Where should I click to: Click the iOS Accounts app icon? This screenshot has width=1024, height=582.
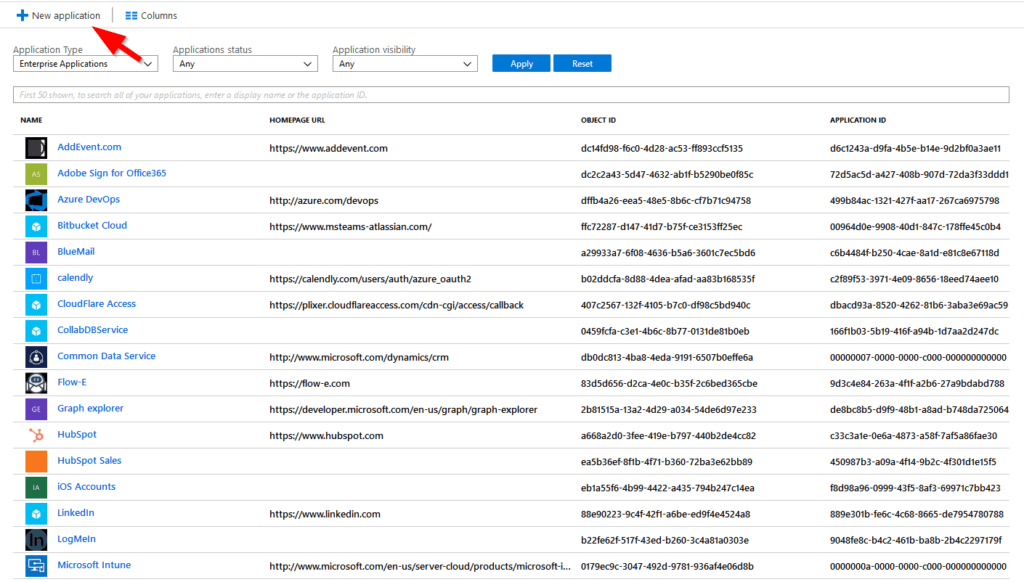point(36,487)
